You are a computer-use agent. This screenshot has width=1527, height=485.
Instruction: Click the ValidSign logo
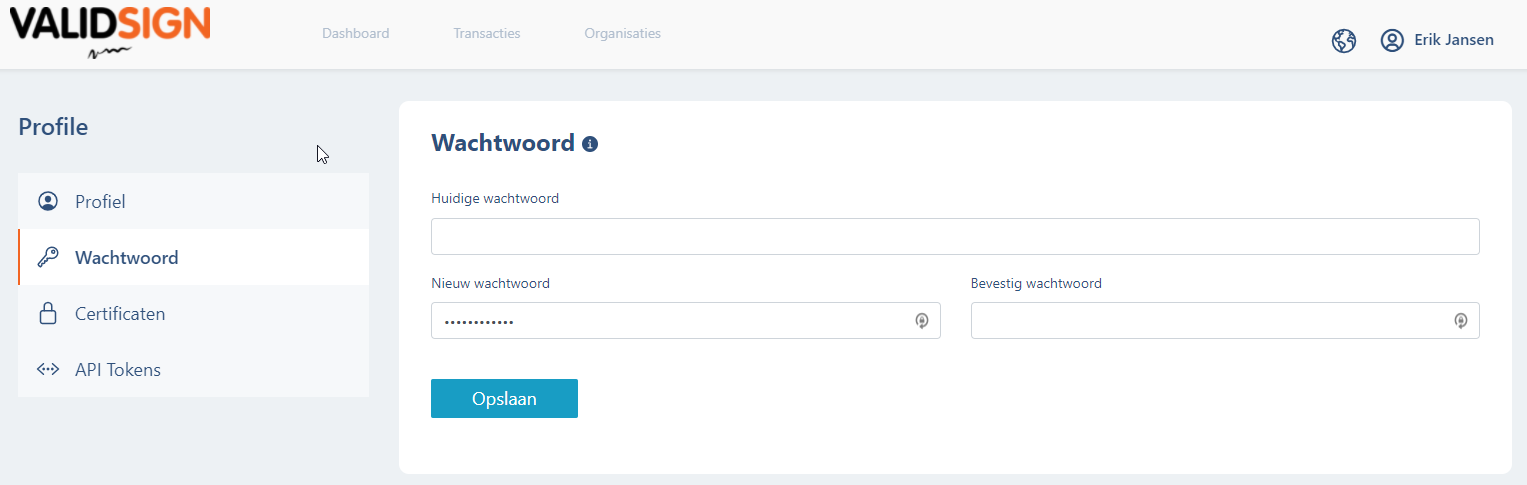tap(110, 32)
